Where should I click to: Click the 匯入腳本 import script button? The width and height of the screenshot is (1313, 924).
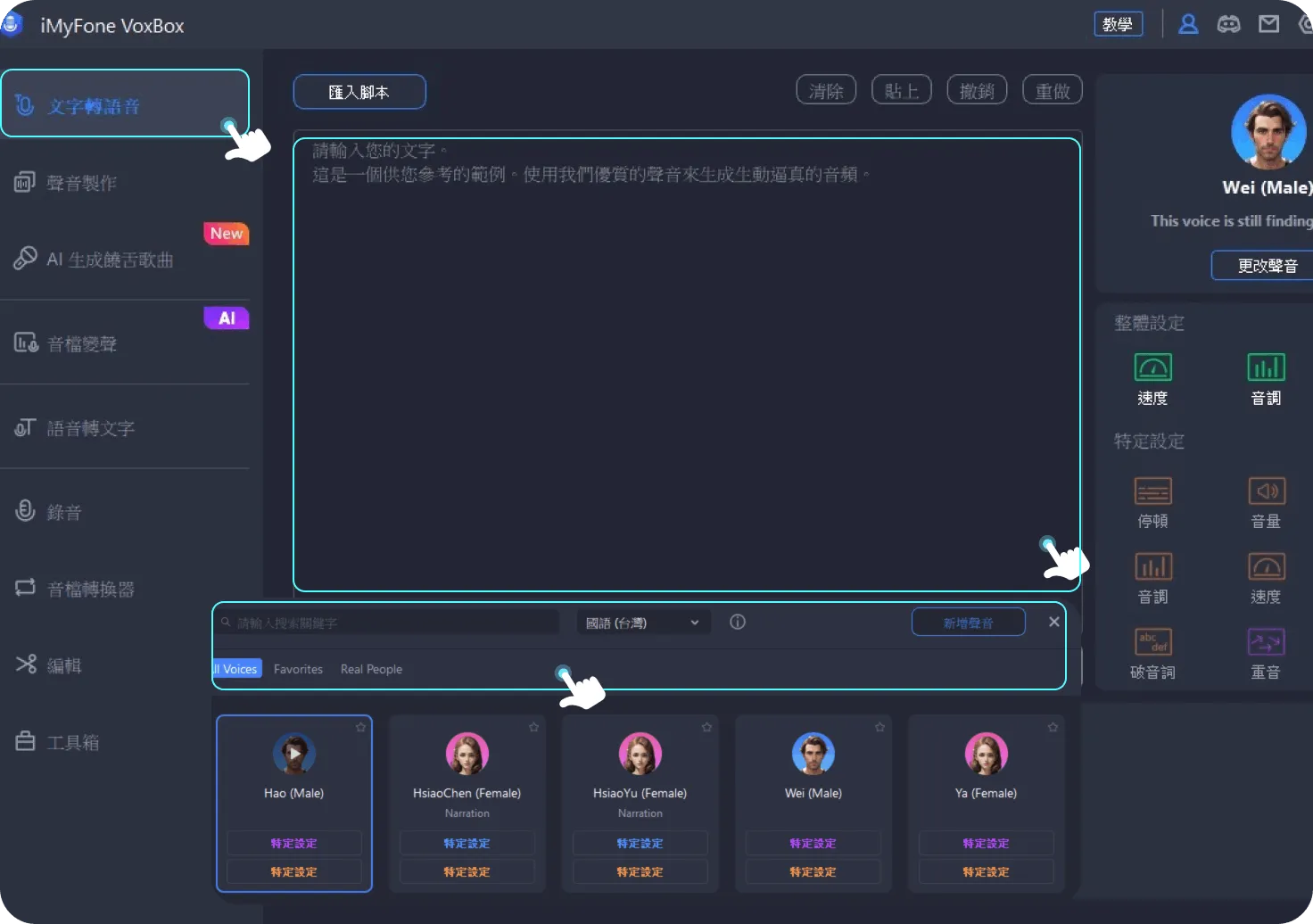pos(359,92)
